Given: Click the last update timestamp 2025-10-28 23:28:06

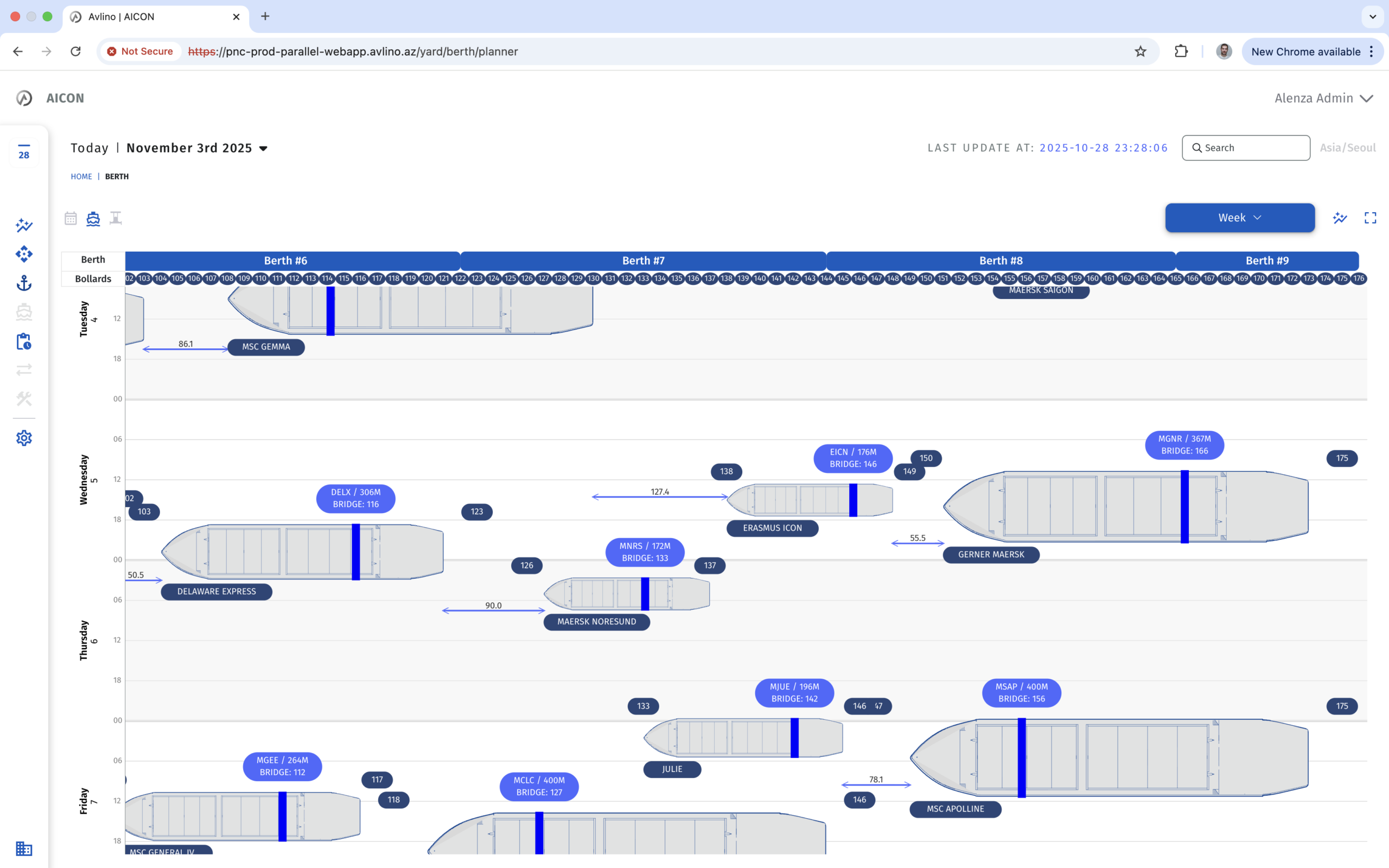Looking at the screenshot, I should point(1103,148).
